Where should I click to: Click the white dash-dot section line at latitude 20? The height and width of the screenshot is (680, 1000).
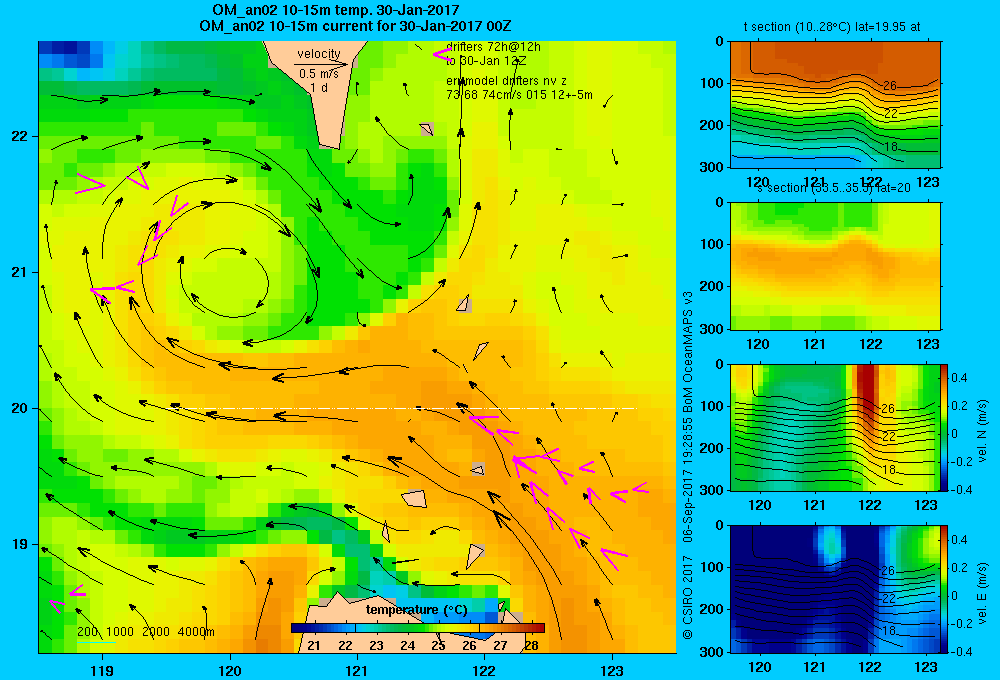coord(408,408)
